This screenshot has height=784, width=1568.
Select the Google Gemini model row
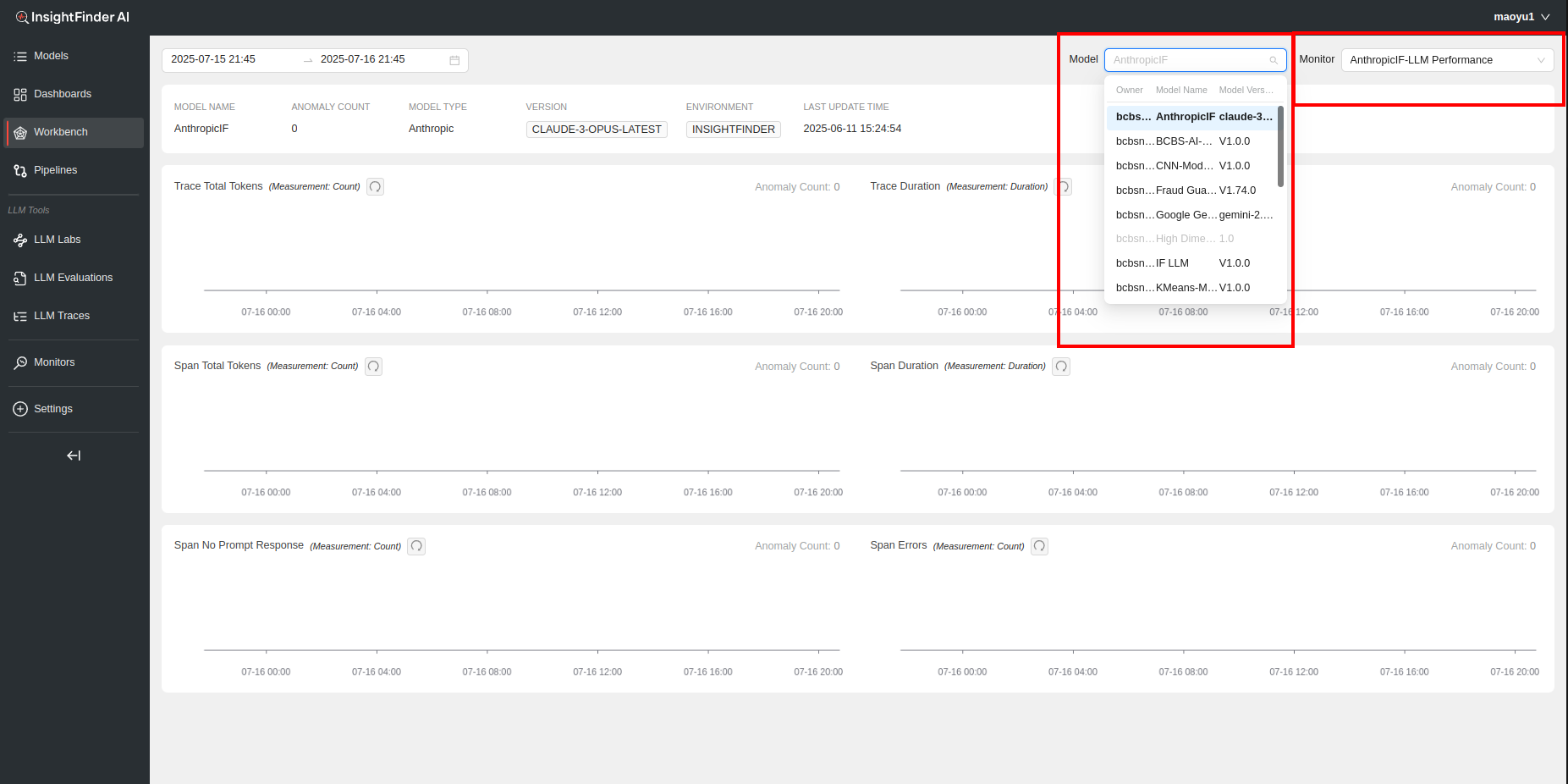[1194, 215]
